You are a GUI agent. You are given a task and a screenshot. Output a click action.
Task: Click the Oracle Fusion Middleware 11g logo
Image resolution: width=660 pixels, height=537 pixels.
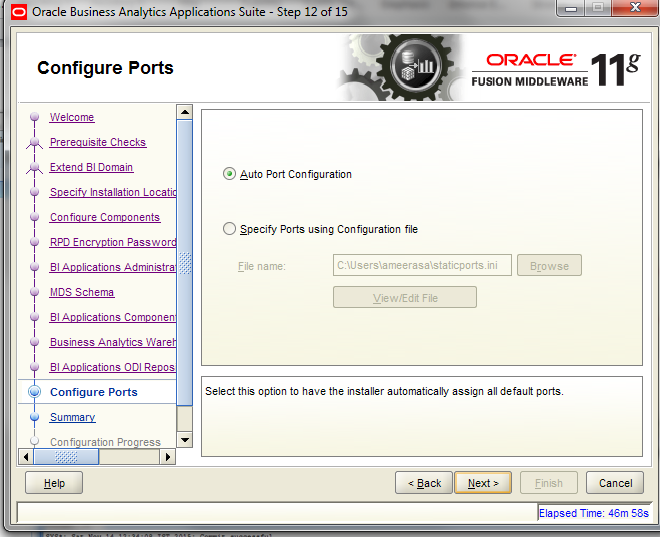pos(556,69)
